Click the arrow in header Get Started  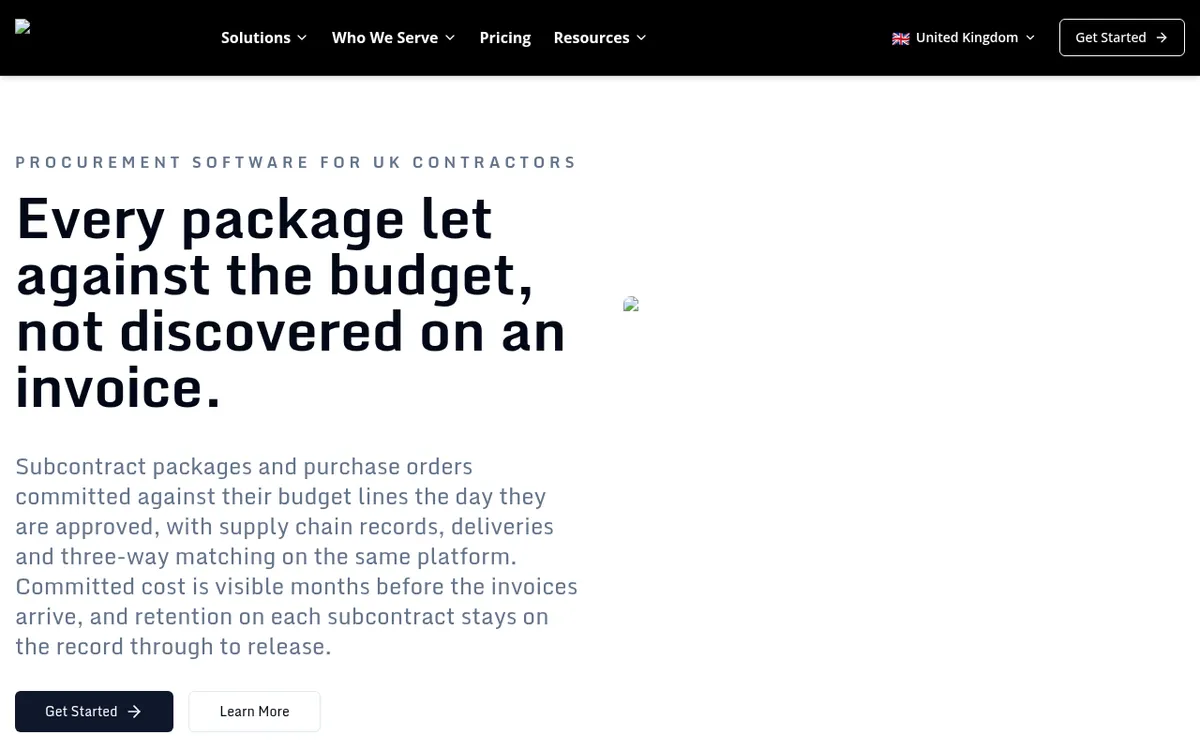click(x=1161, y=37)
